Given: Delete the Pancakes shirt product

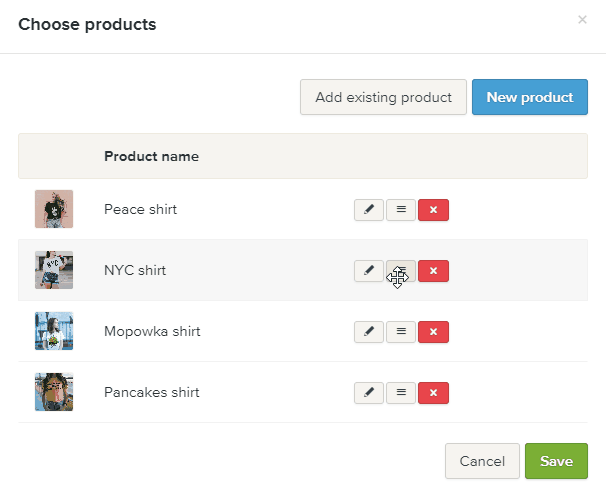Looking at the screenshot, I should tap(433, 393).
